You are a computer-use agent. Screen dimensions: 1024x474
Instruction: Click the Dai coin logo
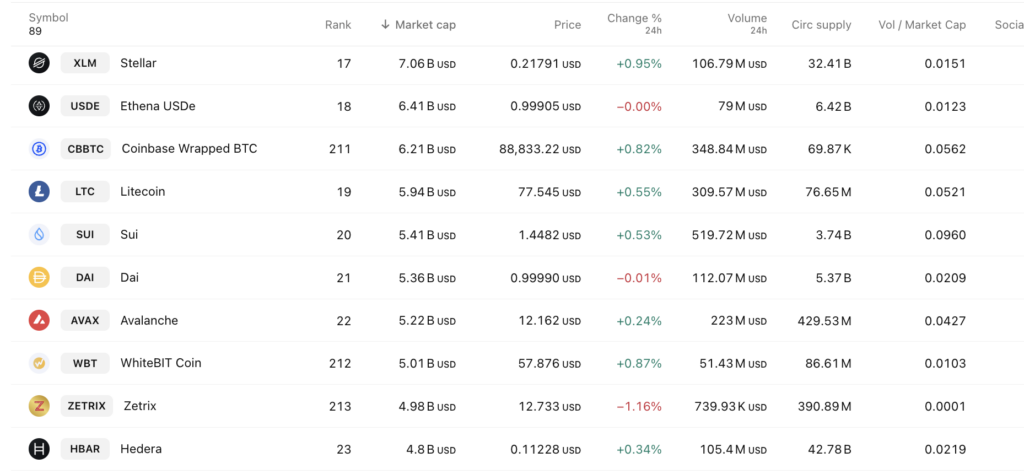39,277
